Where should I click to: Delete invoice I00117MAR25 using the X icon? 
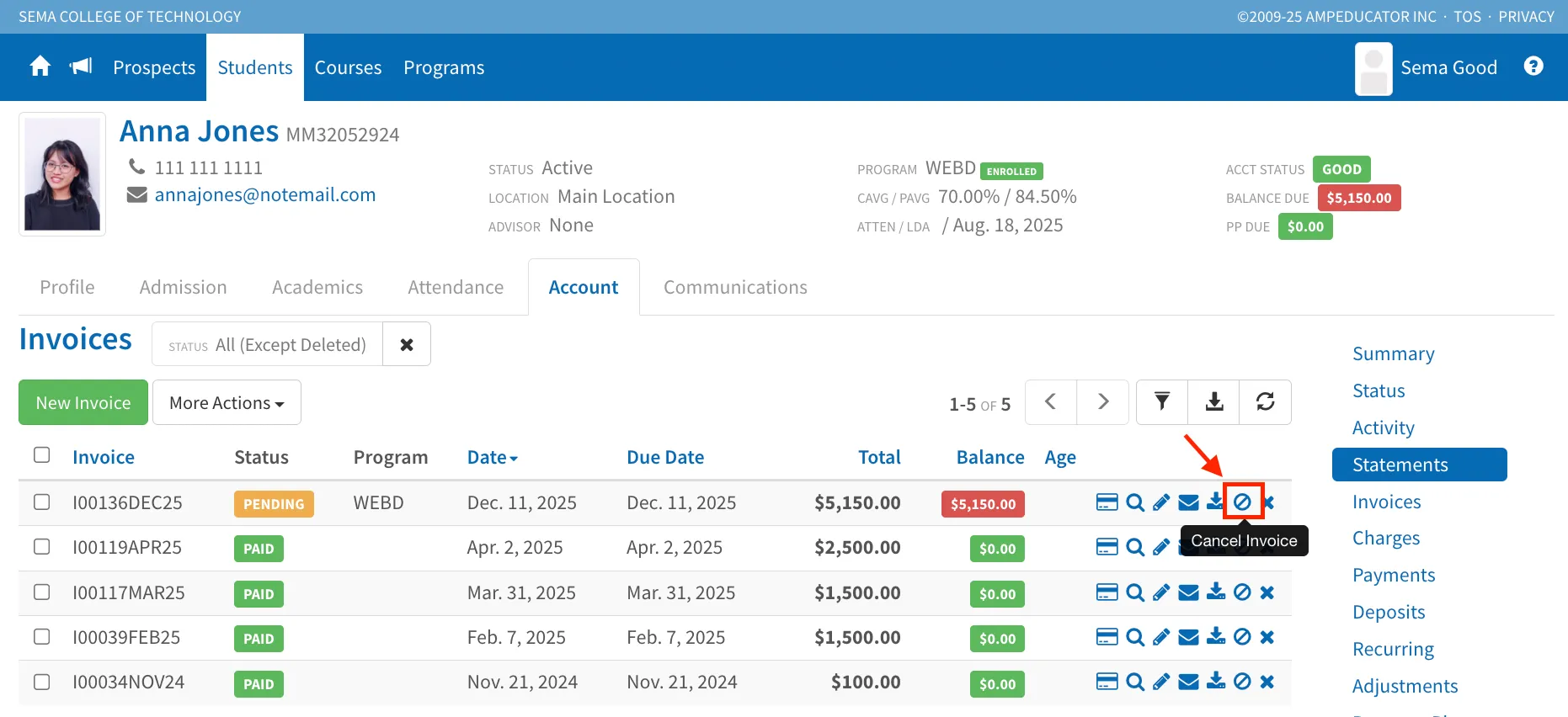click(x=1267, y=593)
